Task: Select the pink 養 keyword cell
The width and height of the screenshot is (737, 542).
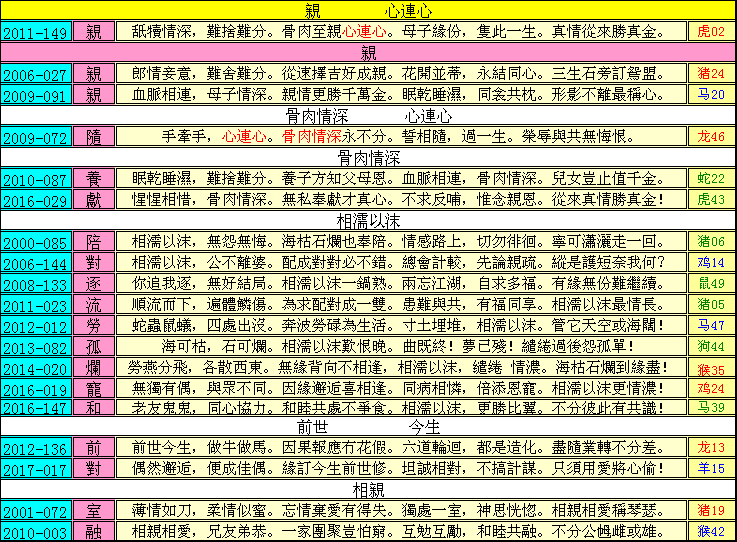Action: (x=94, y=179)
